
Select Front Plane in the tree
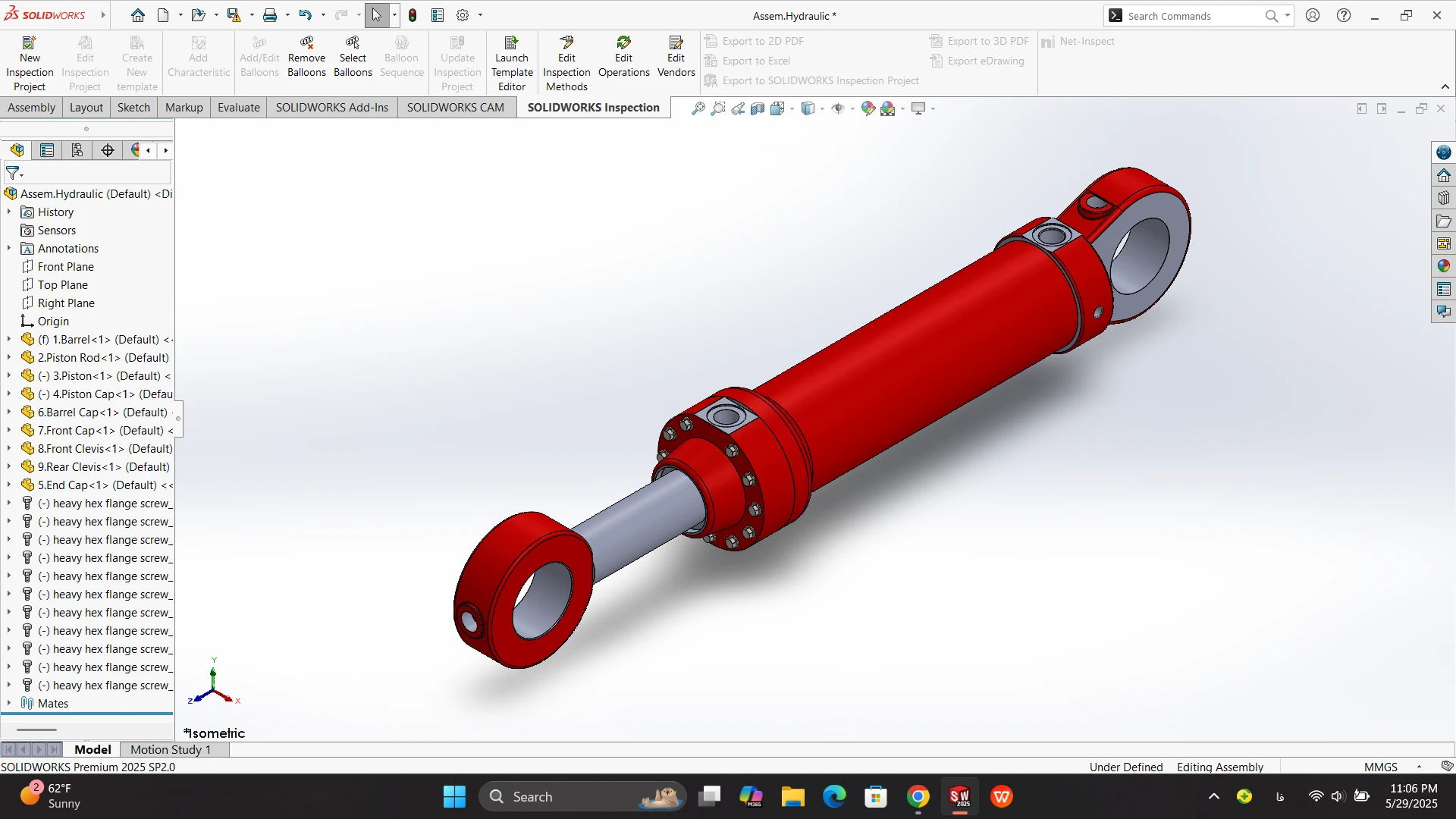click(66, 267)
